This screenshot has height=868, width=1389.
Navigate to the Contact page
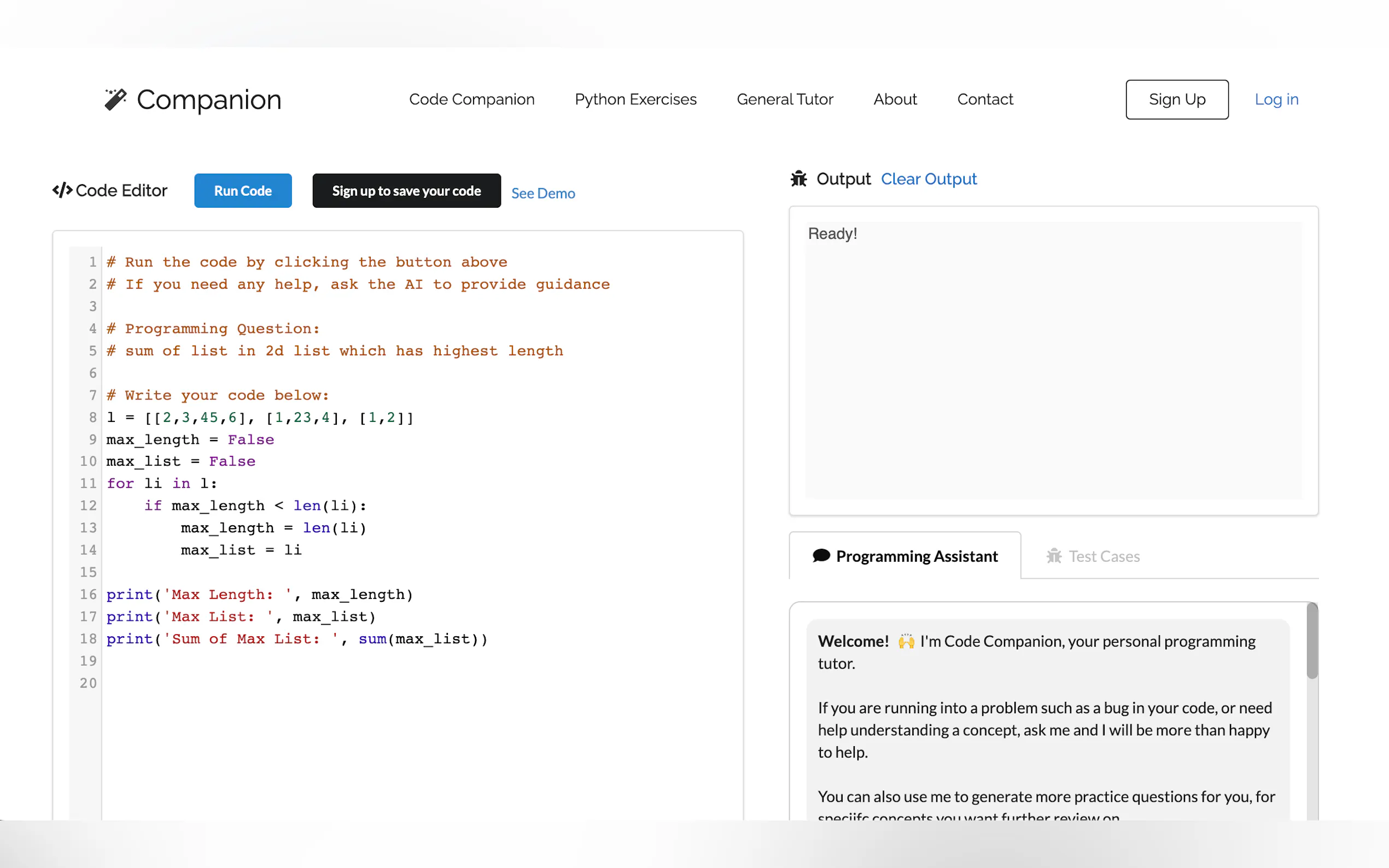985,99
